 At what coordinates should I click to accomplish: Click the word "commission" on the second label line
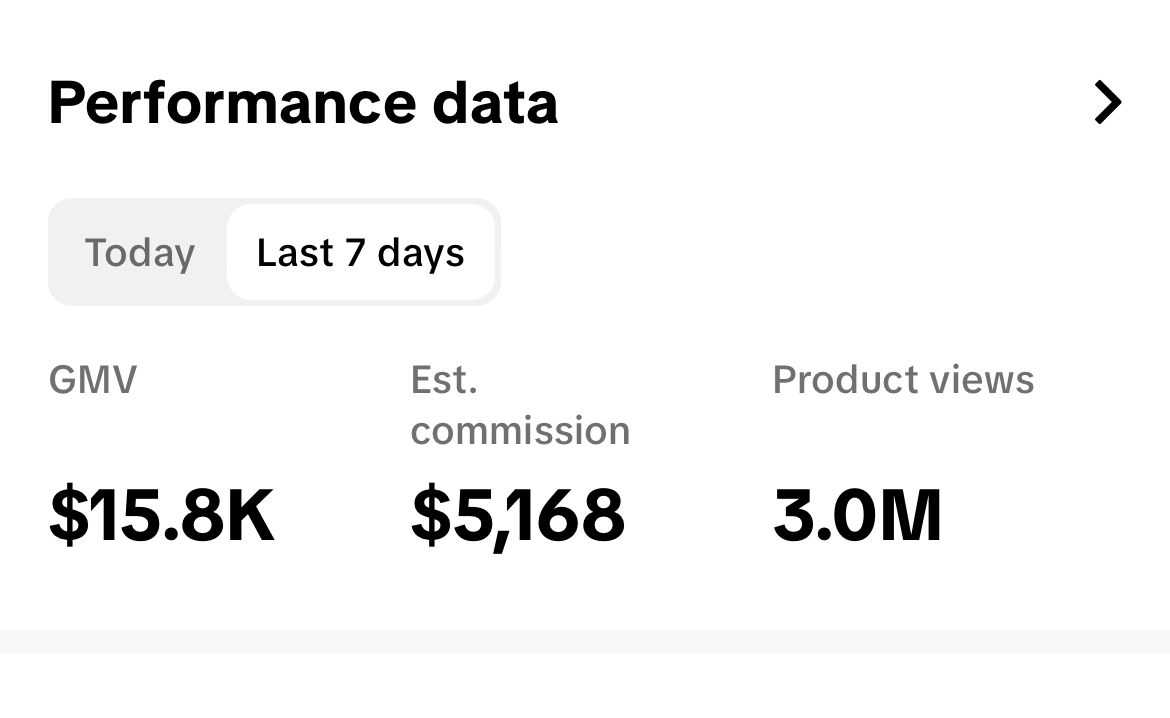point(520,431)
